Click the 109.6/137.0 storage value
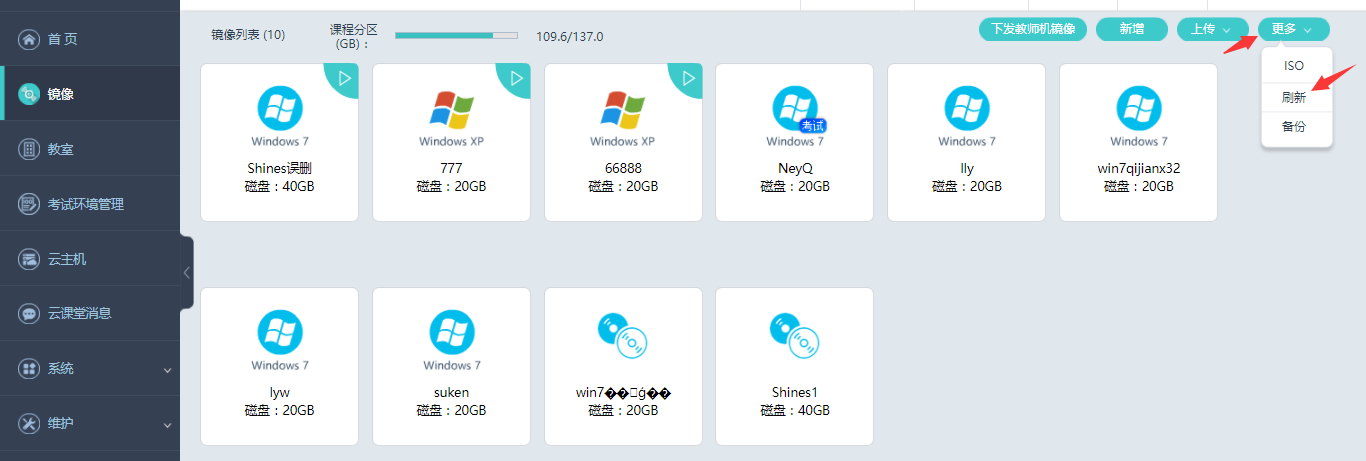 coord(570,37)
